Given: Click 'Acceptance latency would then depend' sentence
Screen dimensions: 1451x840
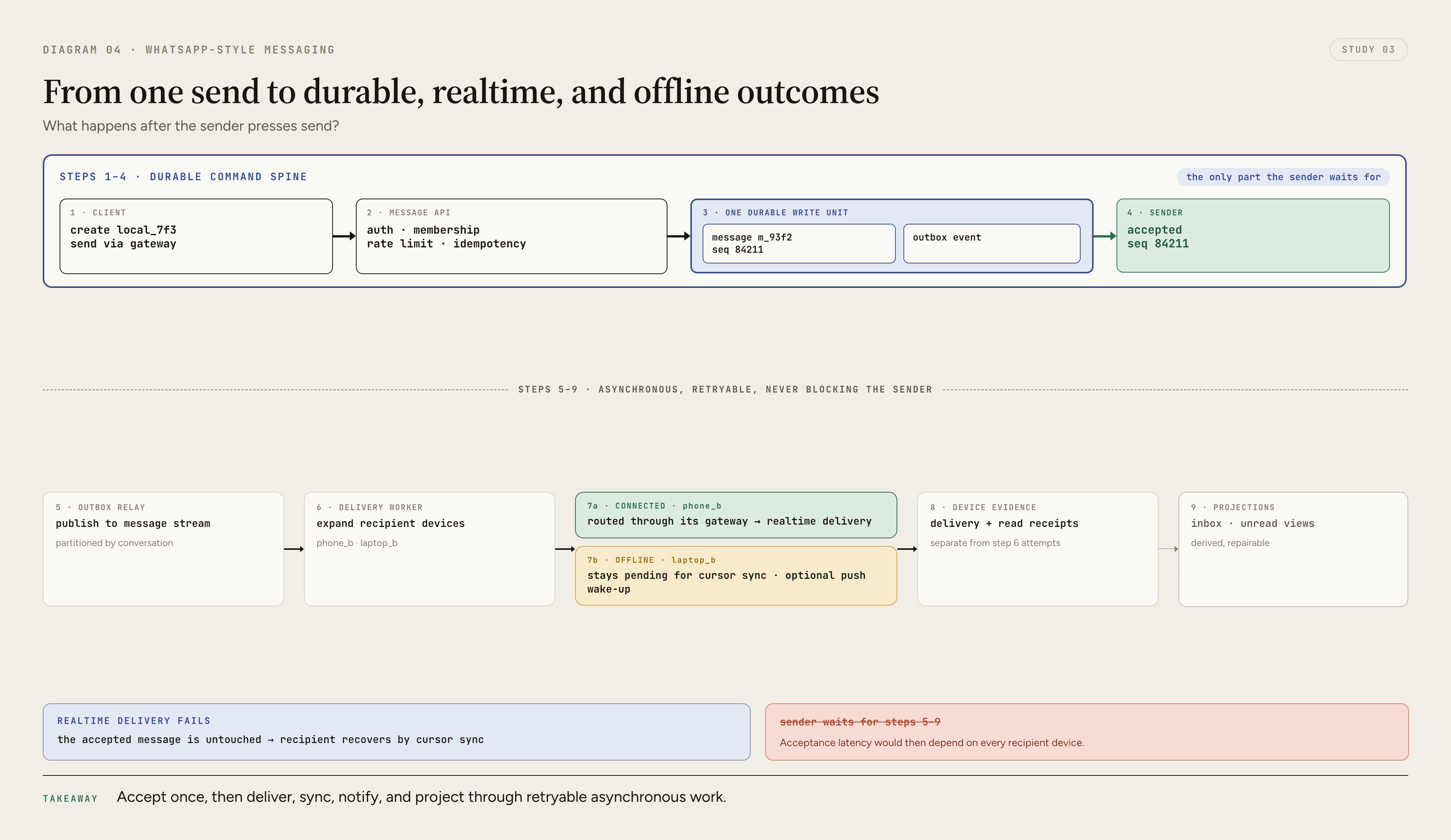Looking at the screenshot, I should coord(932,743).
